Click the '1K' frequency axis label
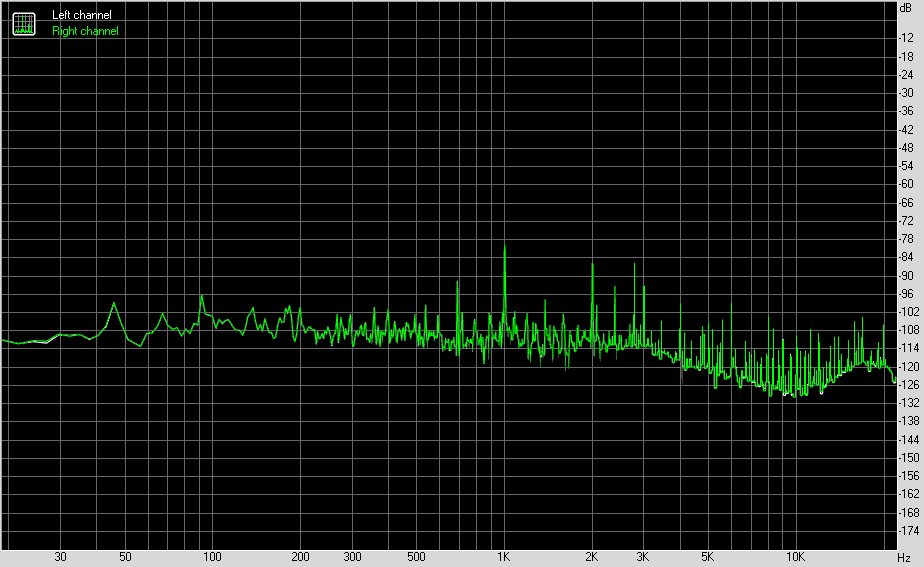Viewport: 924px width, 567px height. coord(503,557)
